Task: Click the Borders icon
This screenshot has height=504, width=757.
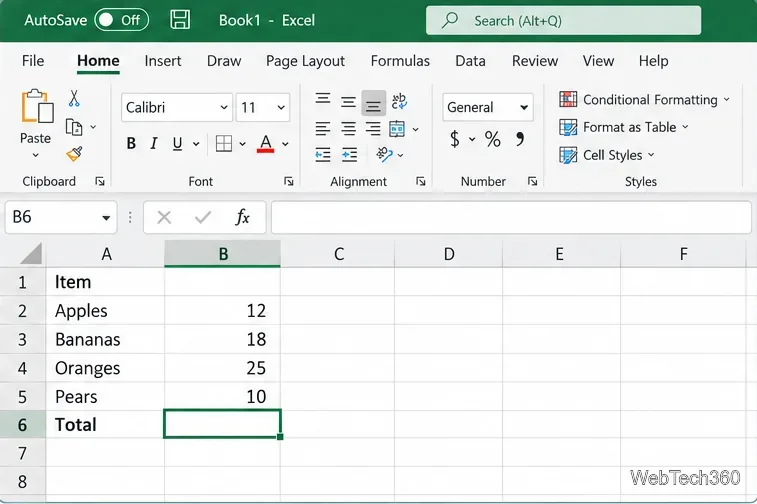Action: coord(224,143)
